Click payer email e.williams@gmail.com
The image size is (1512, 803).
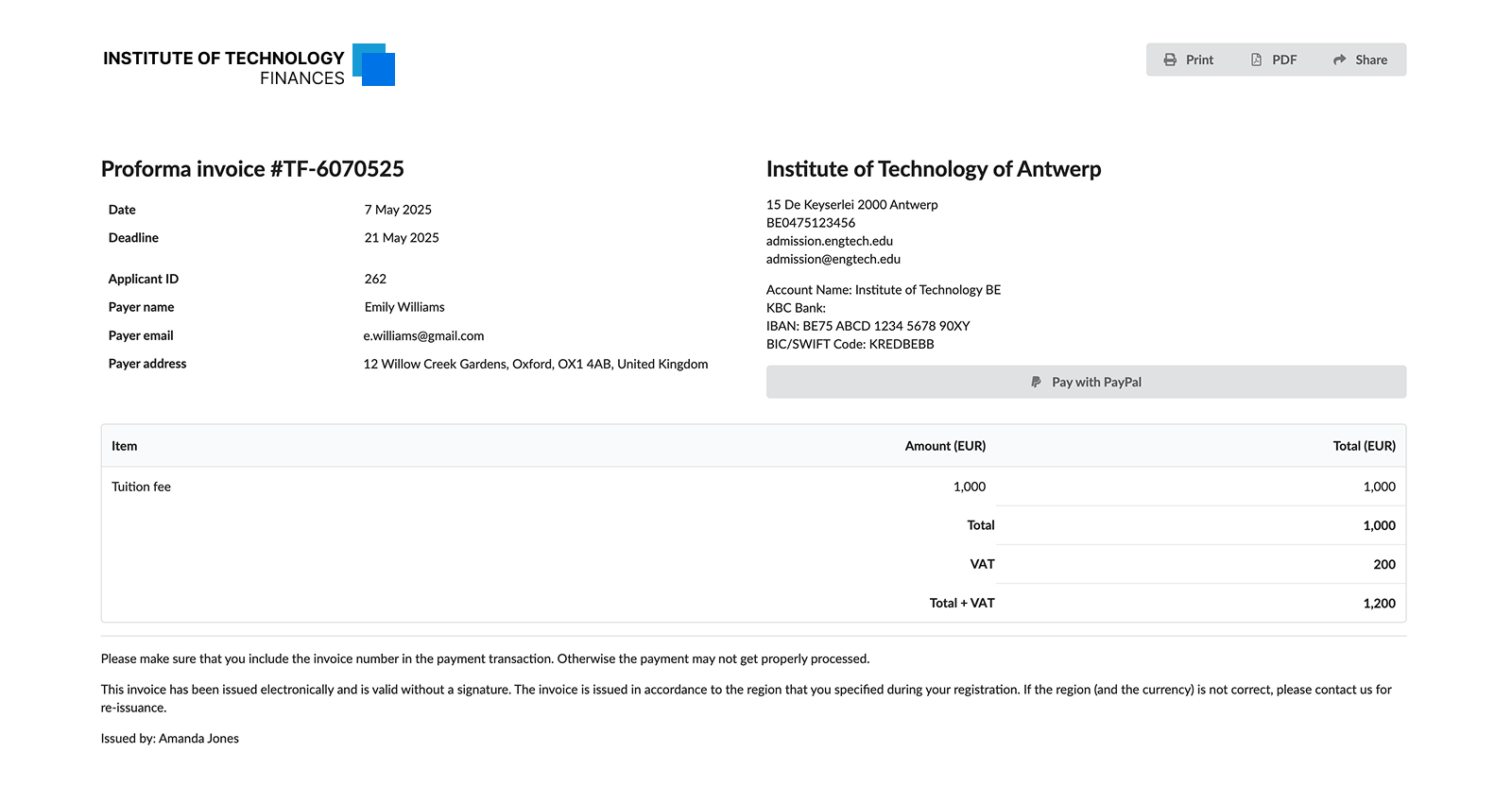click(423, 335)
